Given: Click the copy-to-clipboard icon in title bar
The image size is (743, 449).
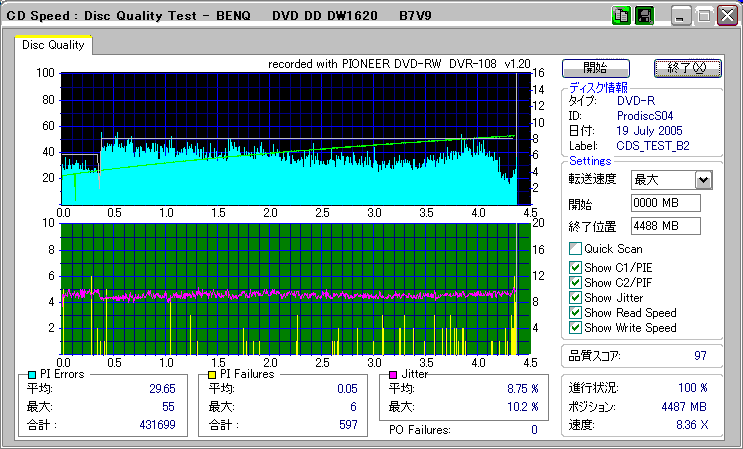Looking at the screenshot, I should coord(621,16).
